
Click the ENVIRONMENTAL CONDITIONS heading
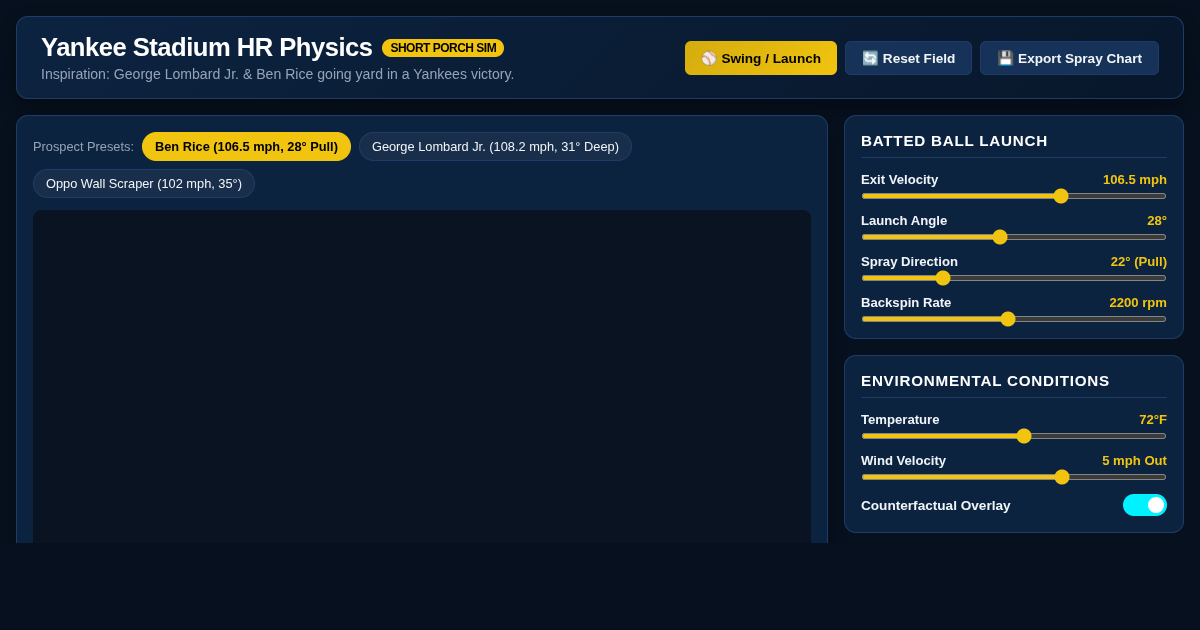985,381
